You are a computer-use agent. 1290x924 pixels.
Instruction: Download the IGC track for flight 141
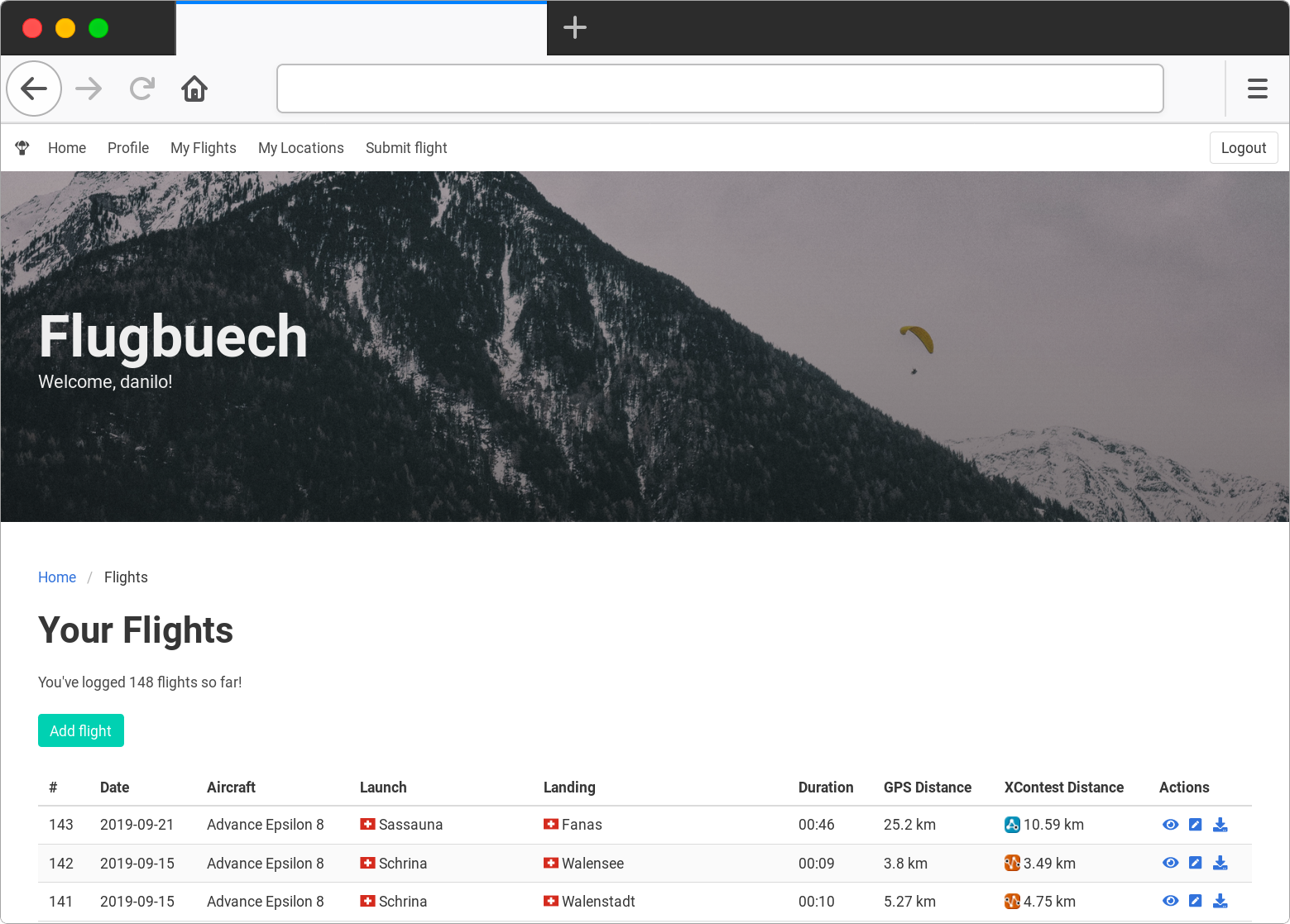(x=1220, y=901)
